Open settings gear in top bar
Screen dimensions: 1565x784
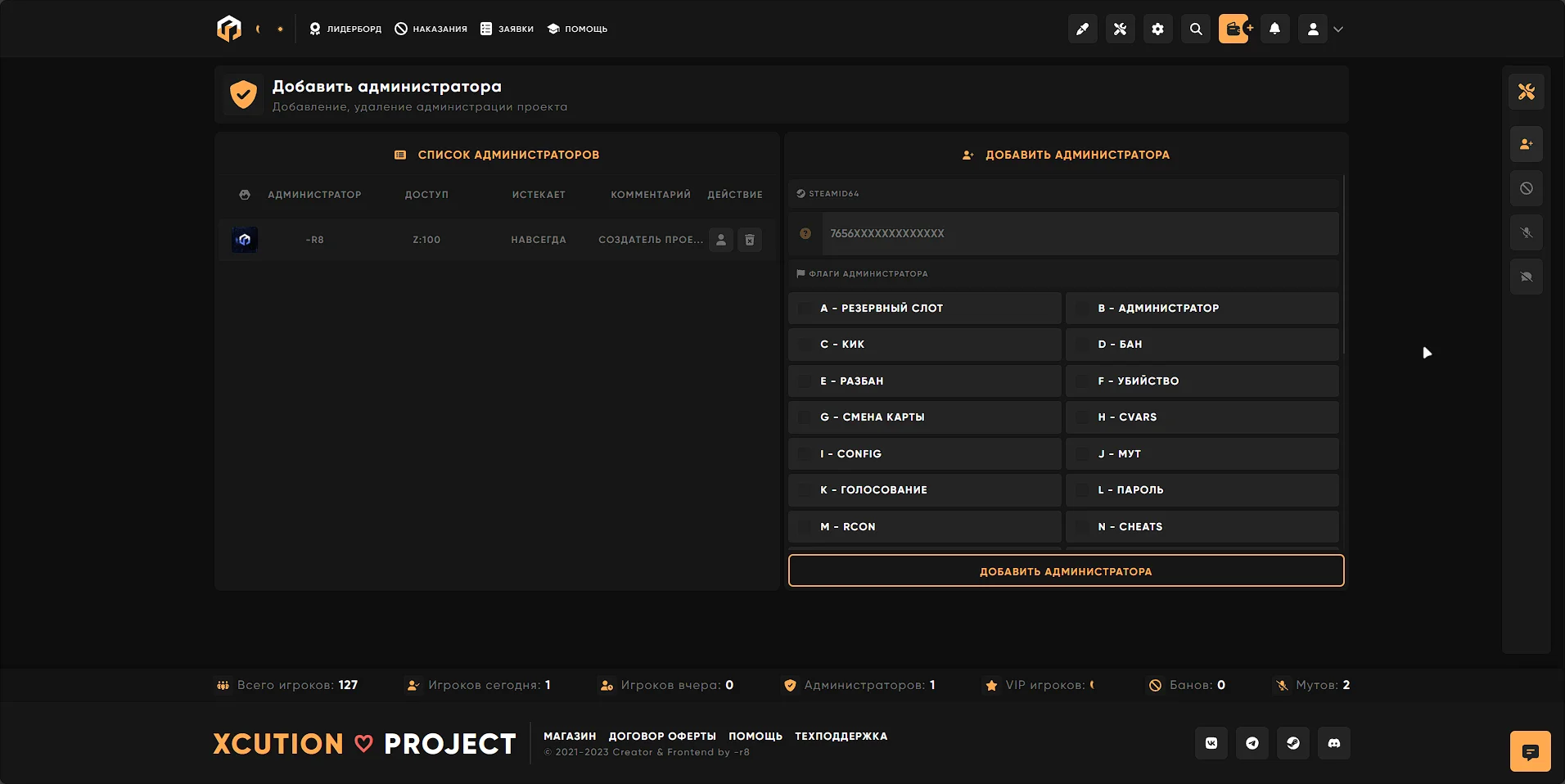(1157, 29)
